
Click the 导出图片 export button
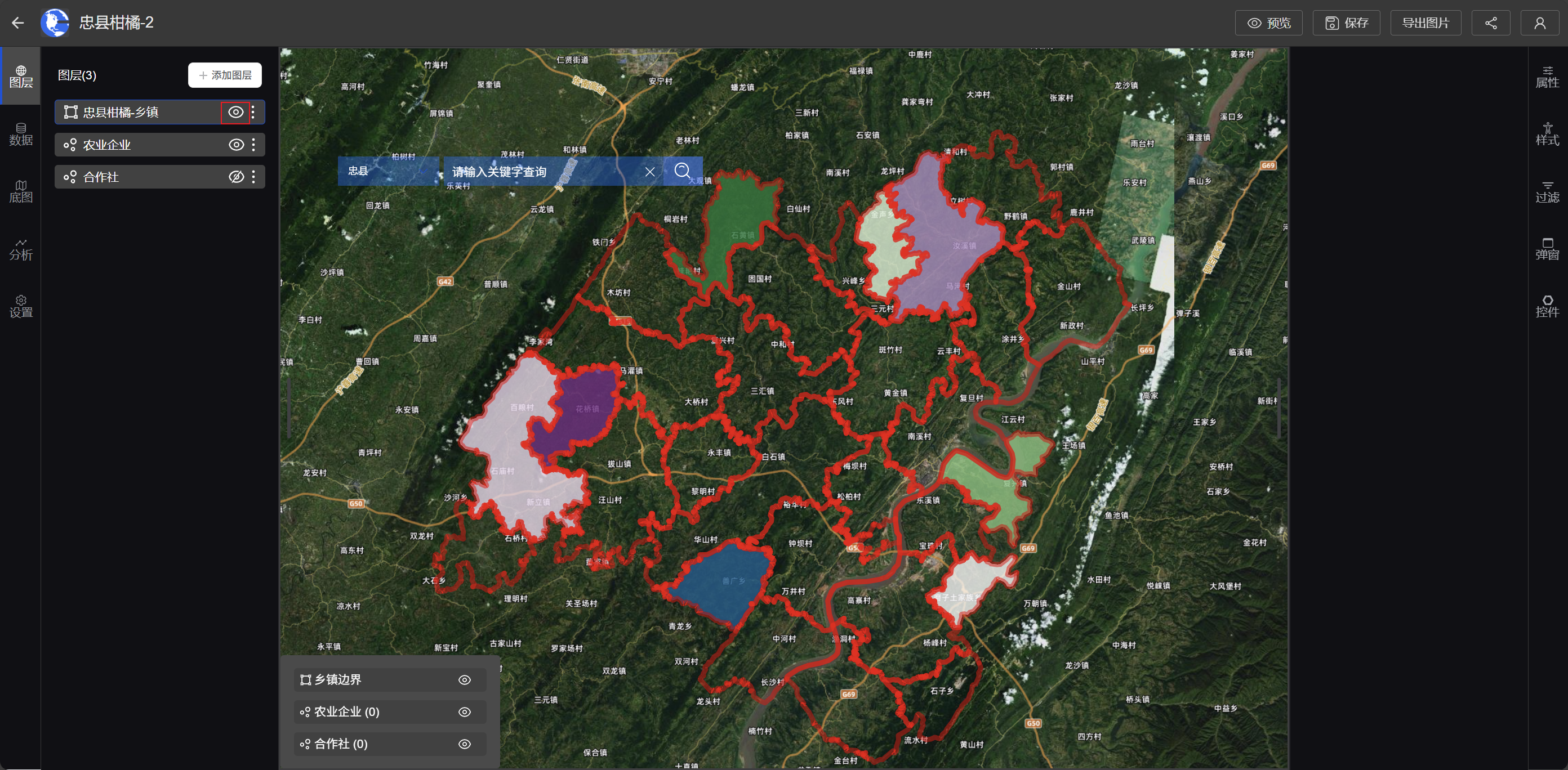click(1425, 23)
